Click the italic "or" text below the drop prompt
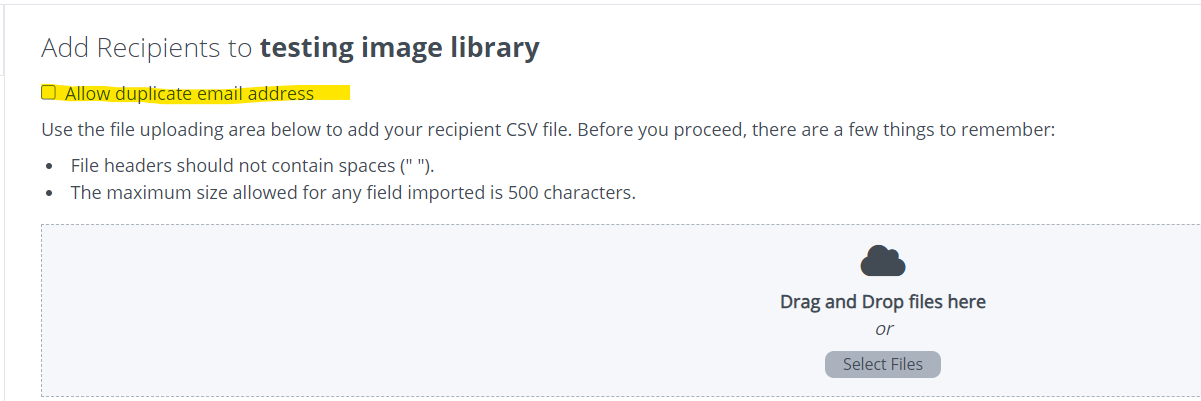Viewport: 1201px width, 401px height. tap(884, 329)
